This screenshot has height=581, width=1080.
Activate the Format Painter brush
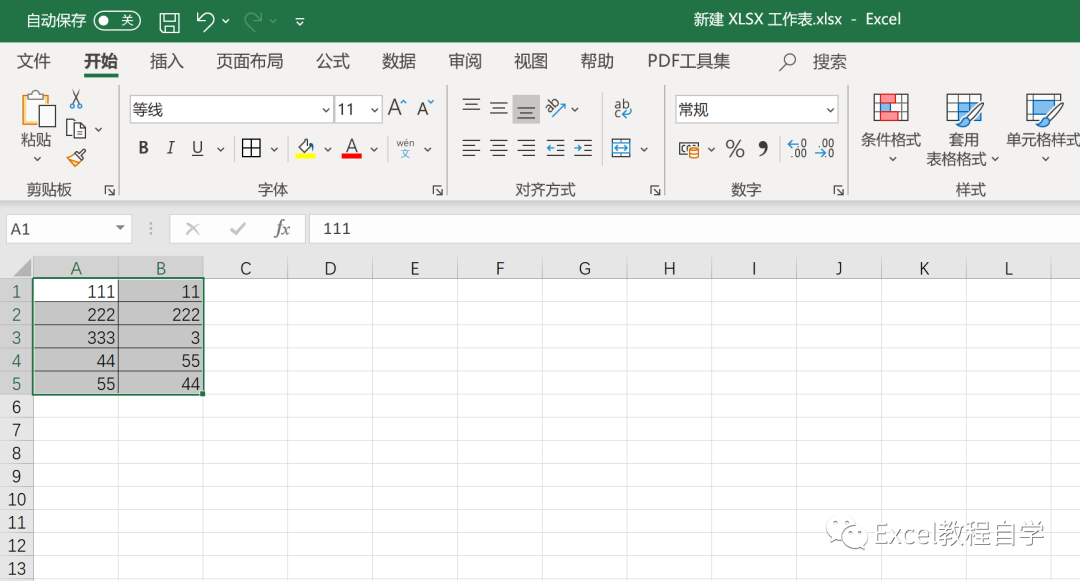coord(76,158)
